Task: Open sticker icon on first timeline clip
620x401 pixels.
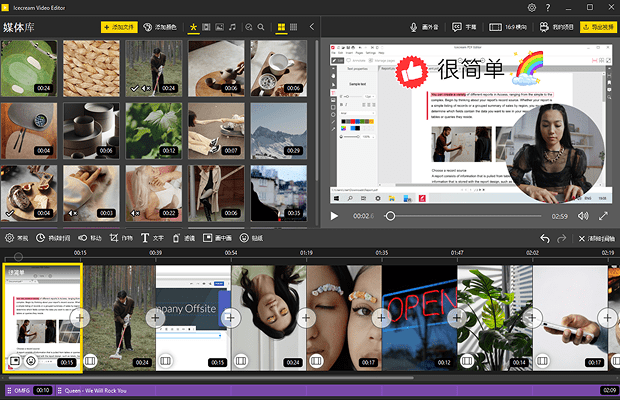Action: [30, 361]
